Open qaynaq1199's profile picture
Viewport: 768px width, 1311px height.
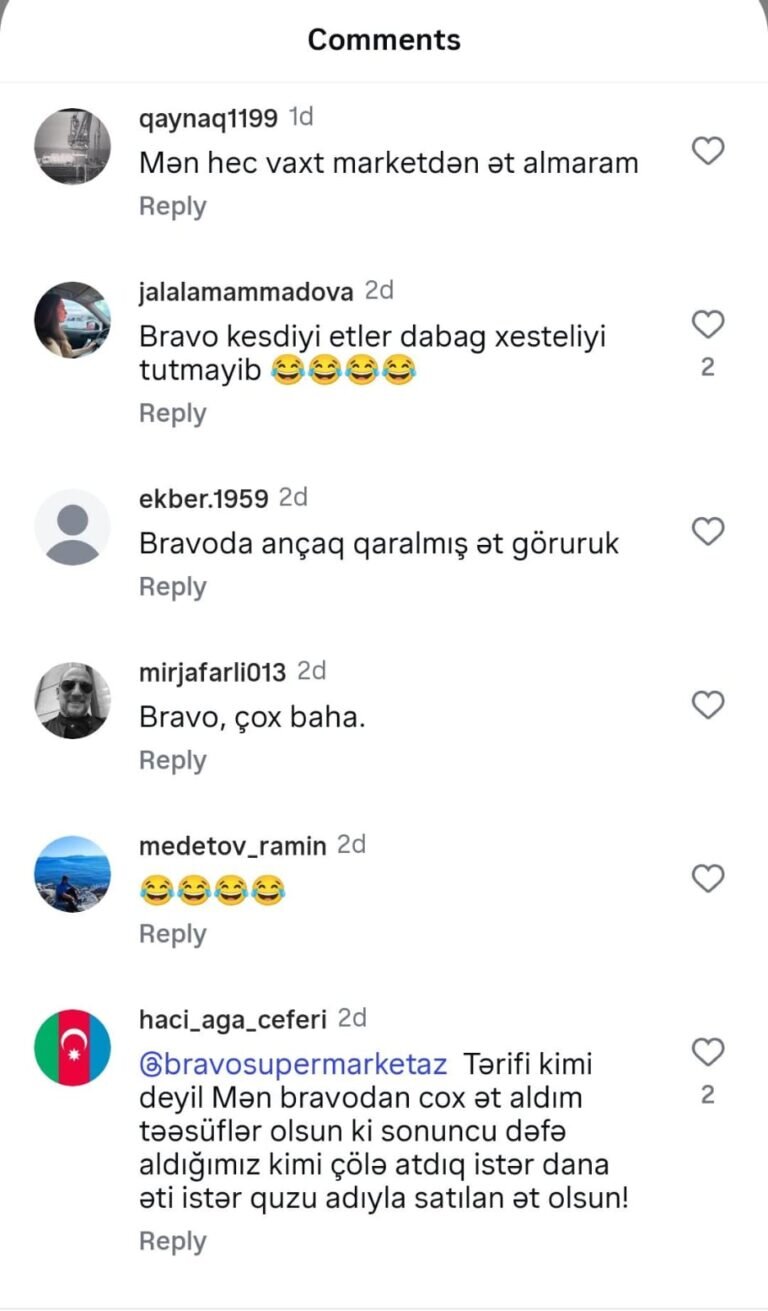point(72,146)
